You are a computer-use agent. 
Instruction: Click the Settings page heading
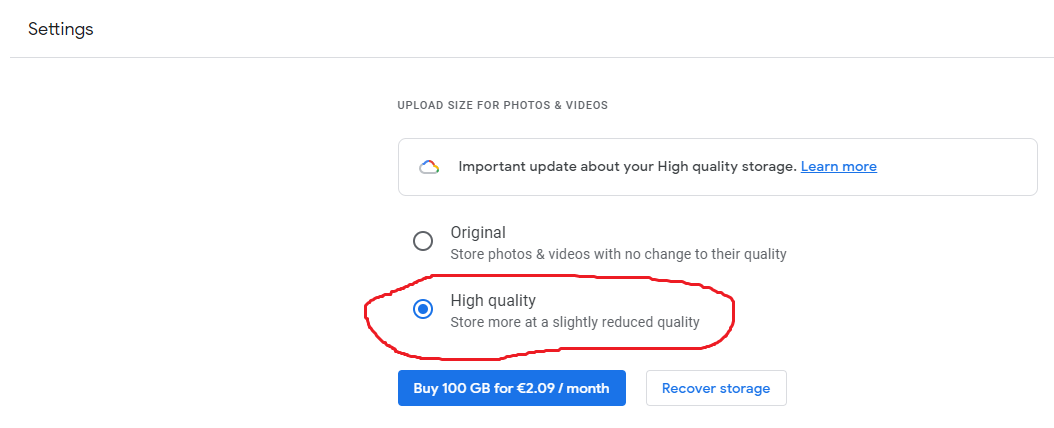(x=60, y=29)
